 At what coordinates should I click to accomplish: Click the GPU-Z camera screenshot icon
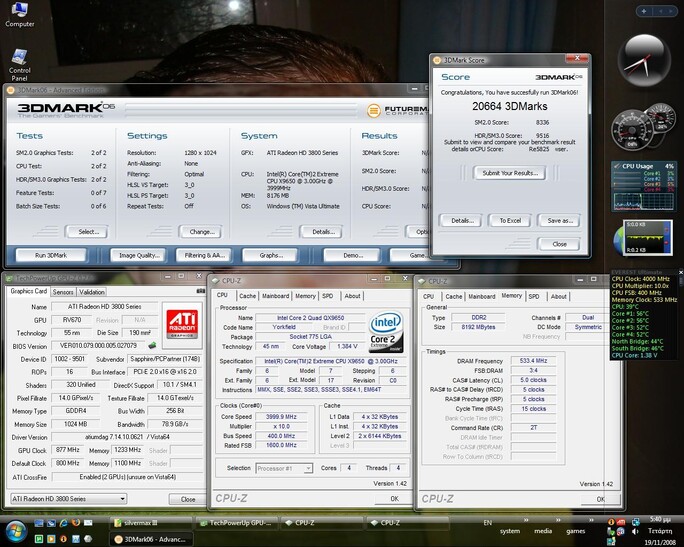point(201,291)
